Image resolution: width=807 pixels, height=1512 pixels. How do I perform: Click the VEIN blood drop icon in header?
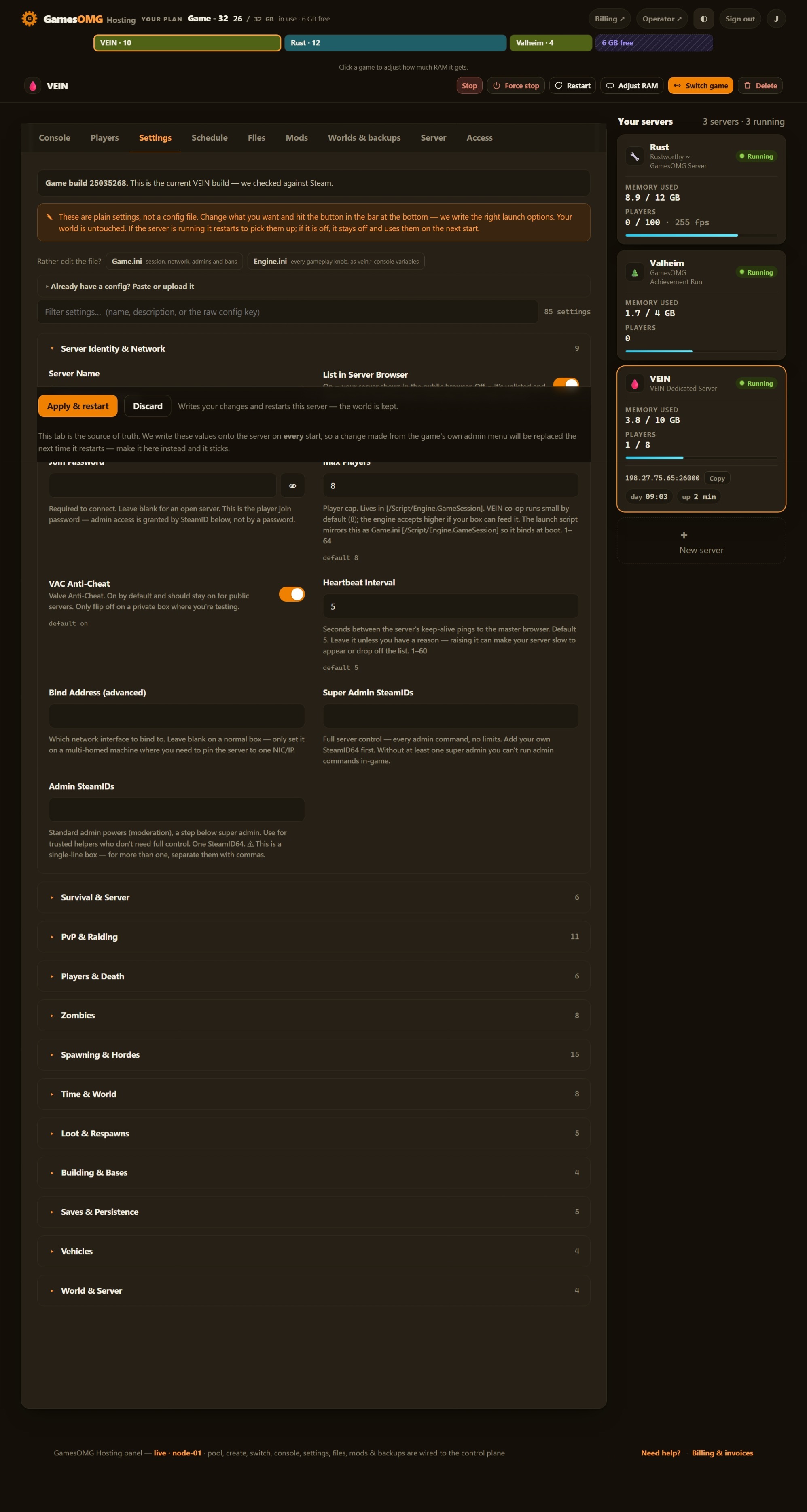click(x=33, y=86)
